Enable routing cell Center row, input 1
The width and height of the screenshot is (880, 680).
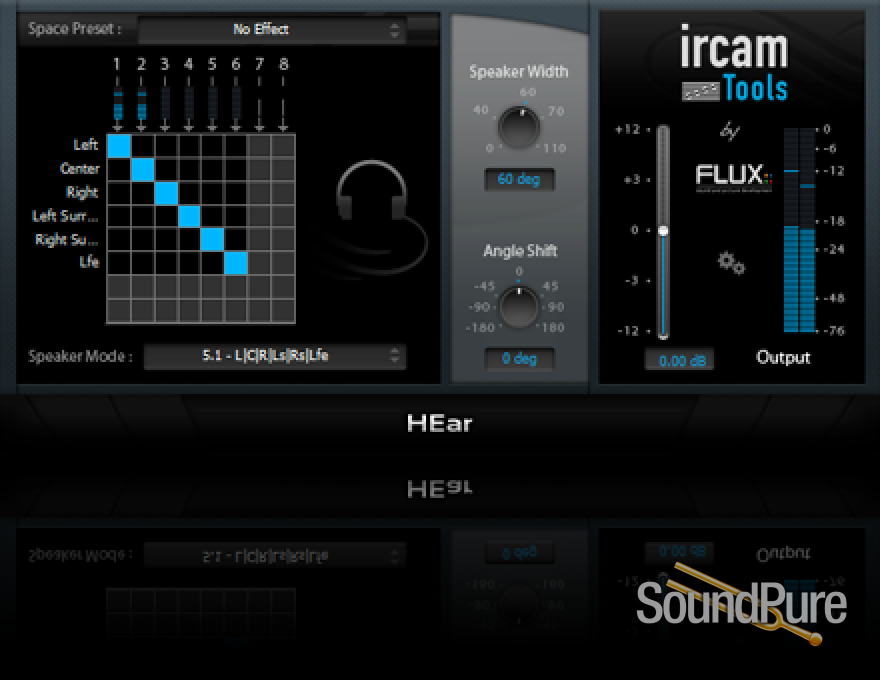coord(119,169)
